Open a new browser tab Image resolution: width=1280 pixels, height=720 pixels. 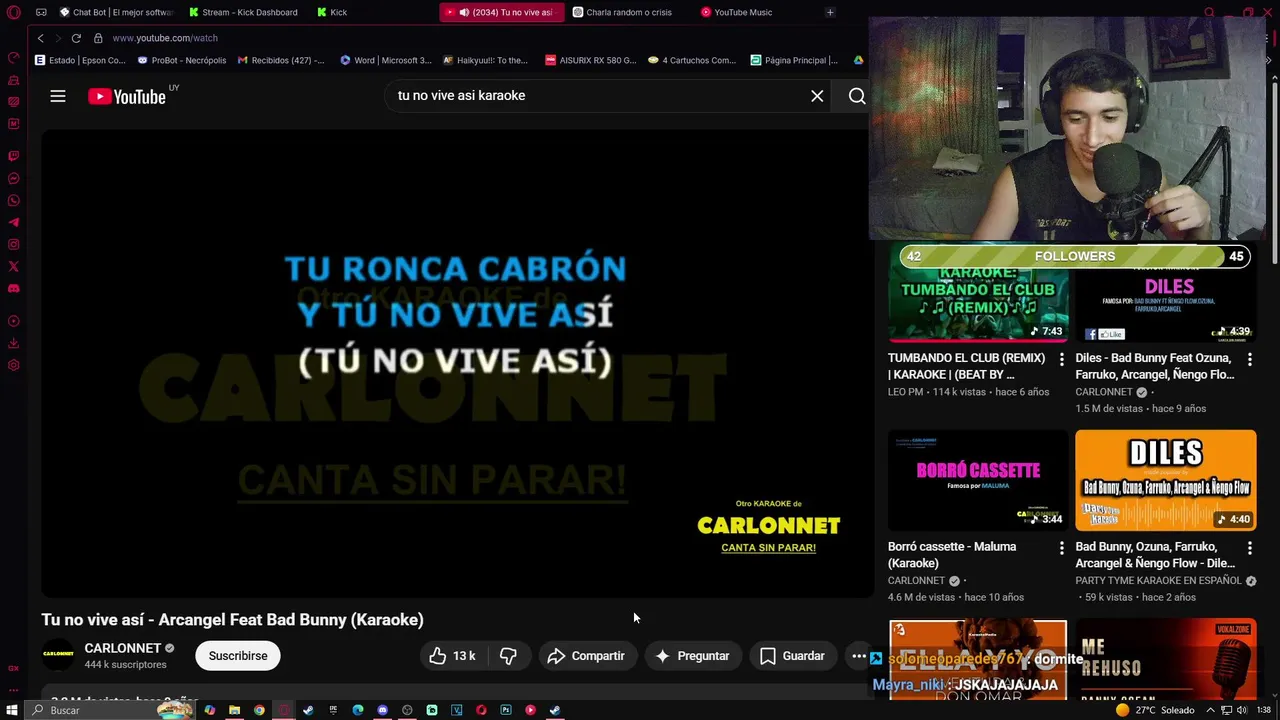(830, 12)
